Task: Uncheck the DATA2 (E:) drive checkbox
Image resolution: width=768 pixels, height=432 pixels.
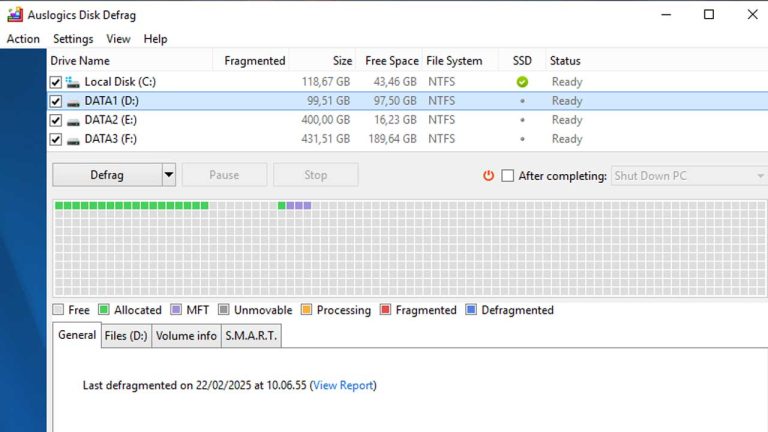Action: pyautogui.click(x=56, y=120)
